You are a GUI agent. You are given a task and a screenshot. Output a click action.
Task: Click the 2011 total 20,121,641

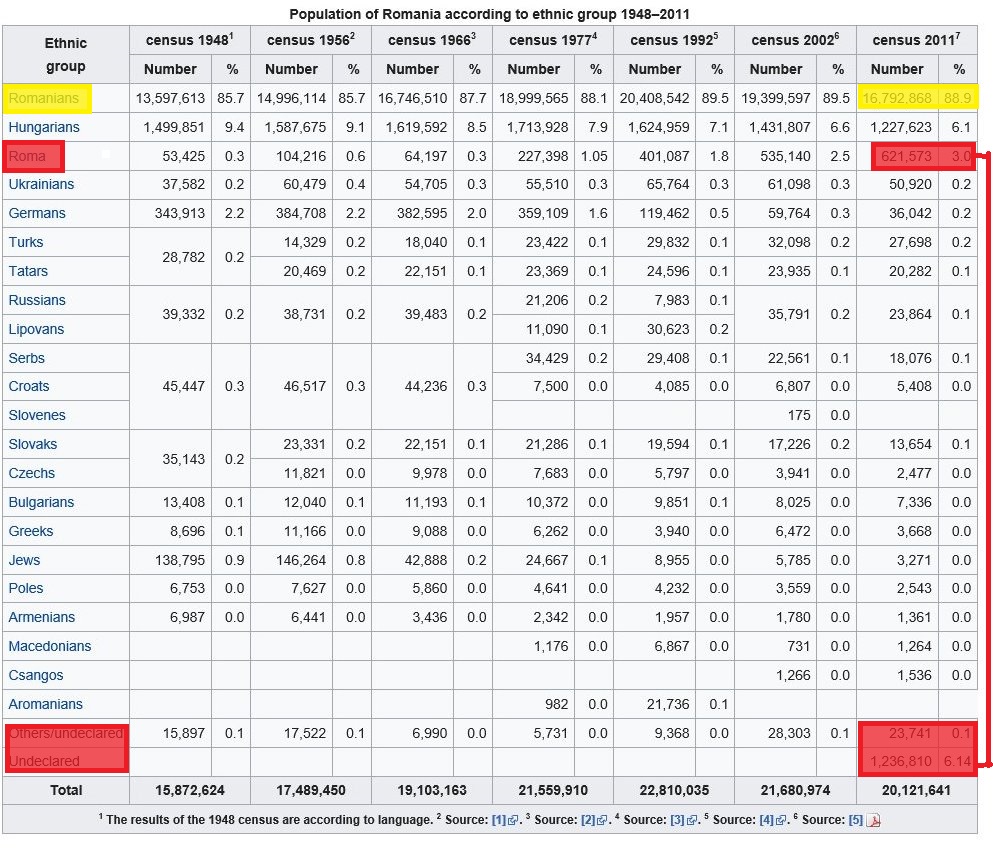click(916, 791)
